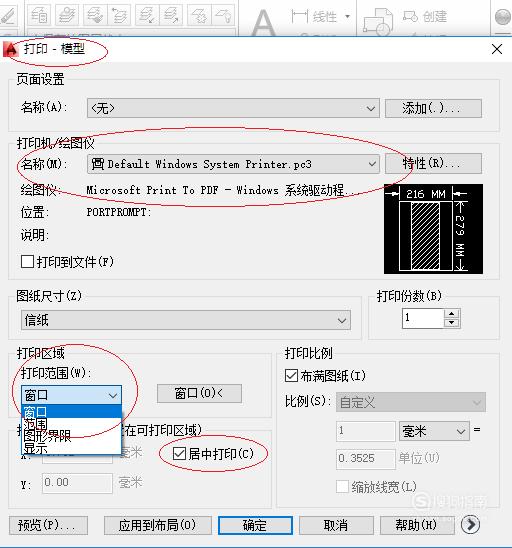Open the 图纸尺寸 信纸 dropdown
This screenshot has width=512, height=548.
point(186,320)
